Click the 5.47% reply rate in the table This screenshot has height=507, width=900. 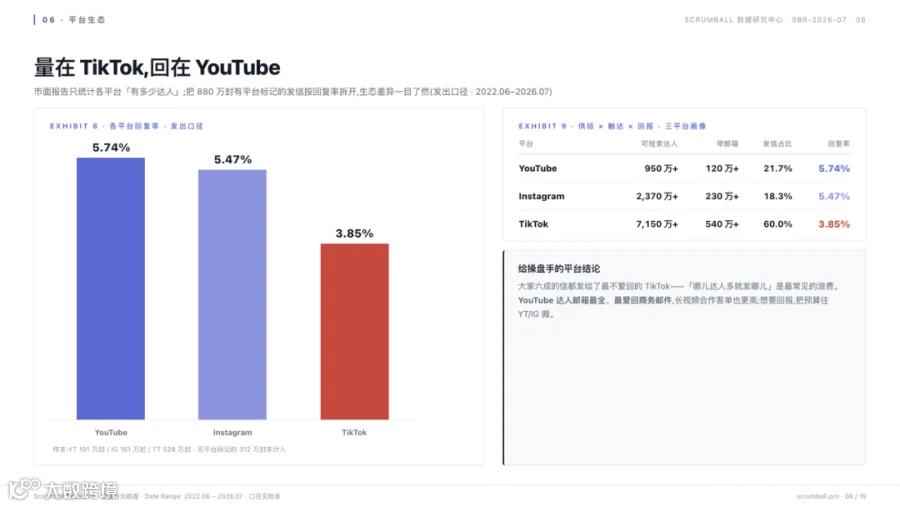click(x=834, y=196)
